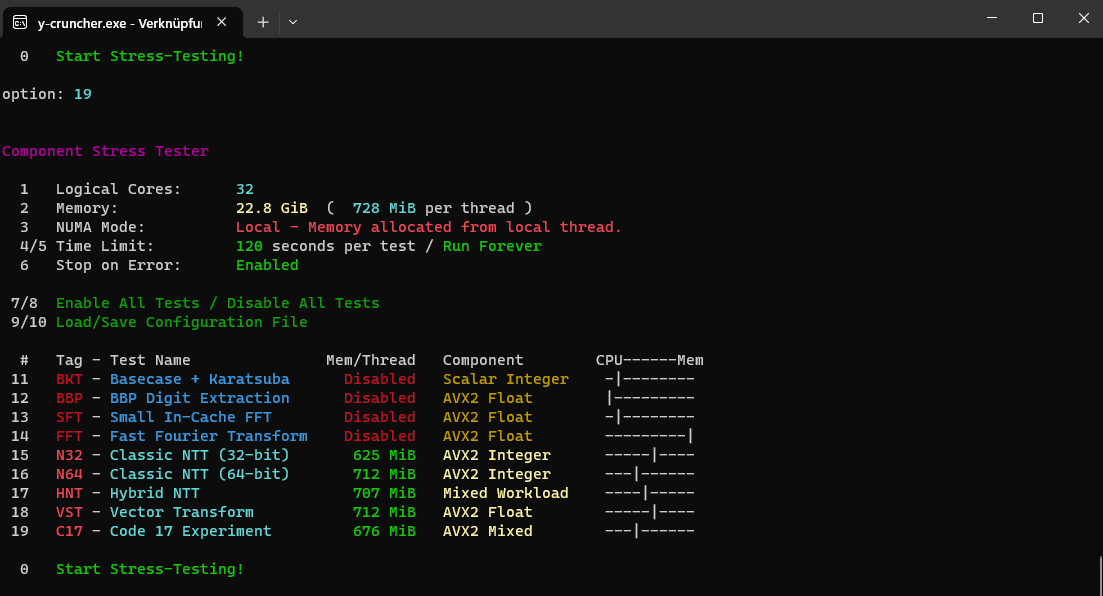Click the Stop on Error 'Enabled' value
This screenshot has width=1103, height=596.
pos(267,265)
